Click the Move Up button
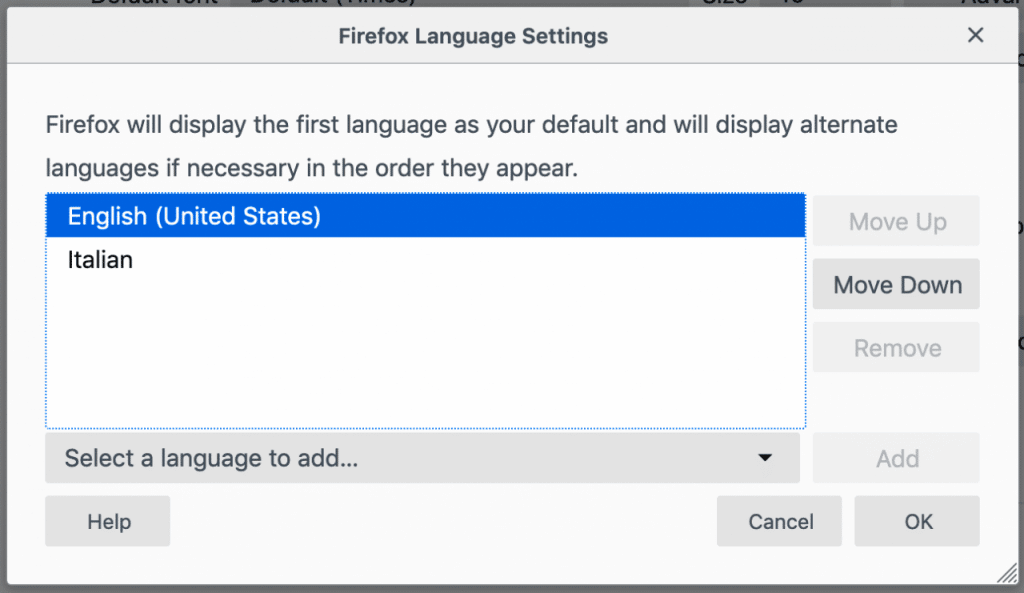1024x593 pixels. pyautogui.click(x=896, y=221)
